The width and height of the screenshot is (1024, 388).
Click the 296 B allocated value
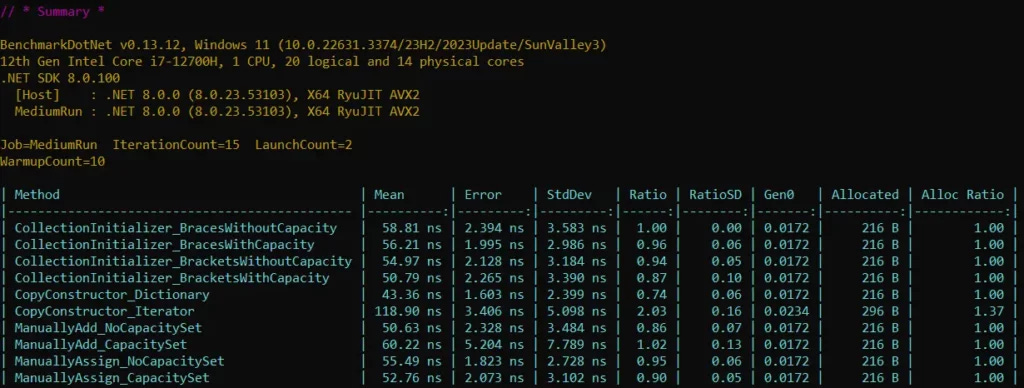[880, 312]
